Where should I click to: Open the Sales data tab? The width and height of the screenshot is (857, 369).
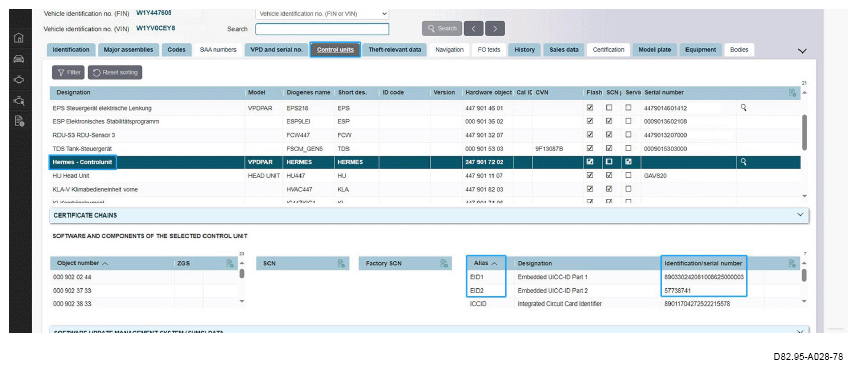pos(563,50)
